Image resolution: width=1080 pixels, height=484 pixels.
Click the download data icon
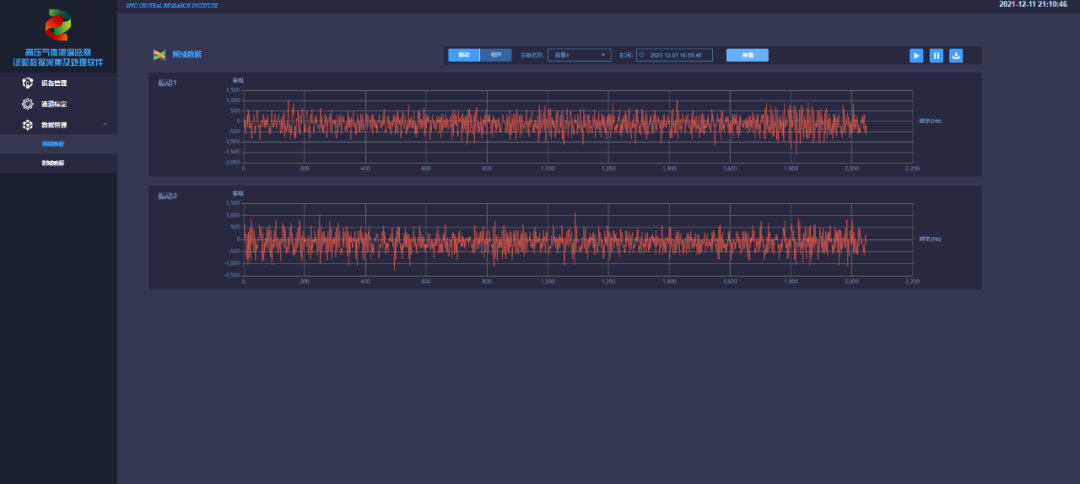click(956, 56)
